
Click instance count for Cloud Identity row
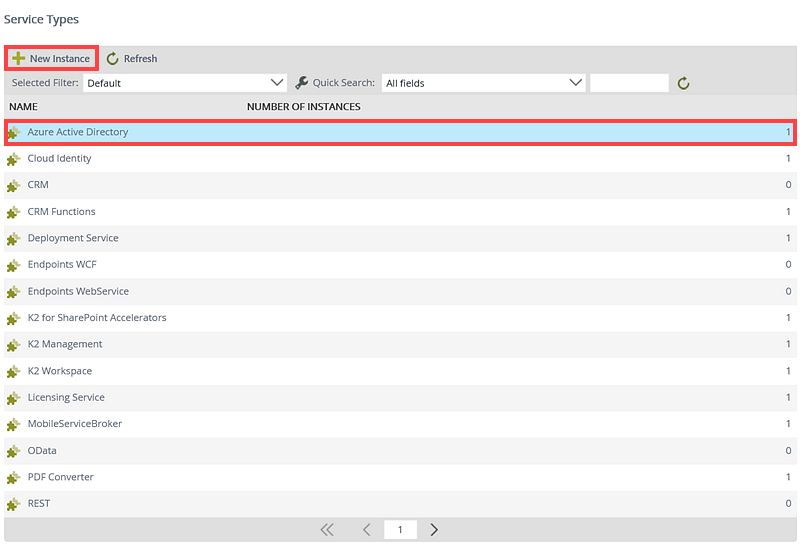788,159
